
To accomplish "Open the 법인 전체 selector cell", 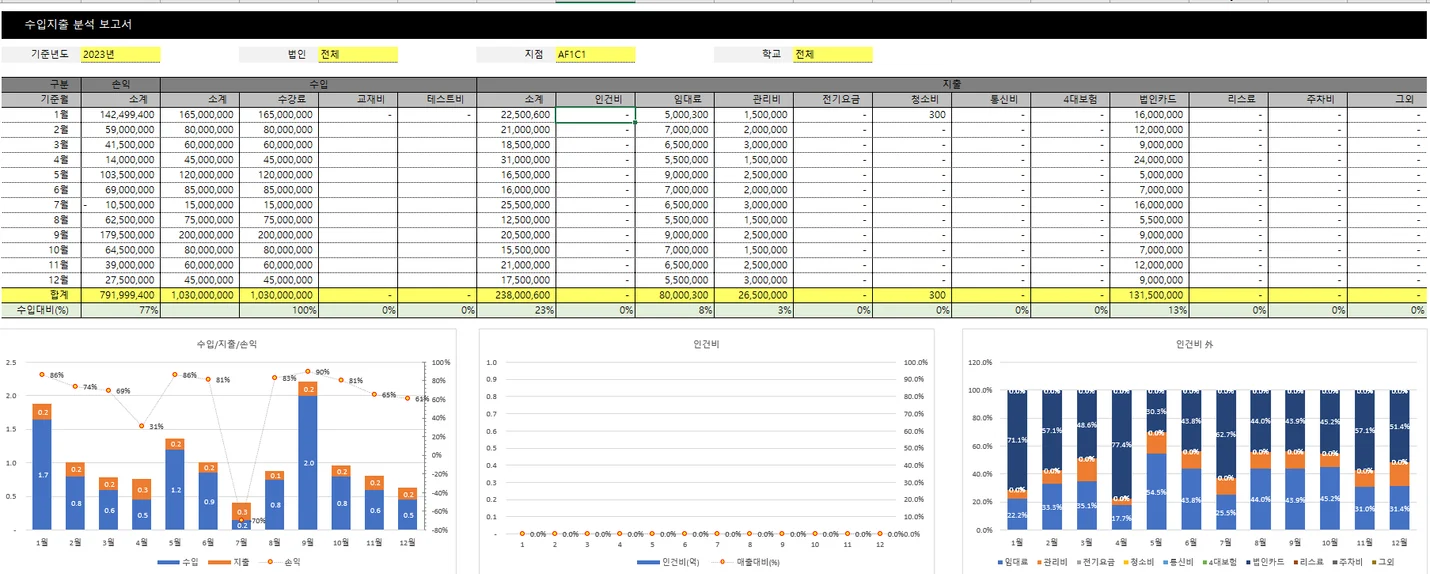I will pyautogui.click(x=357, y=55).
